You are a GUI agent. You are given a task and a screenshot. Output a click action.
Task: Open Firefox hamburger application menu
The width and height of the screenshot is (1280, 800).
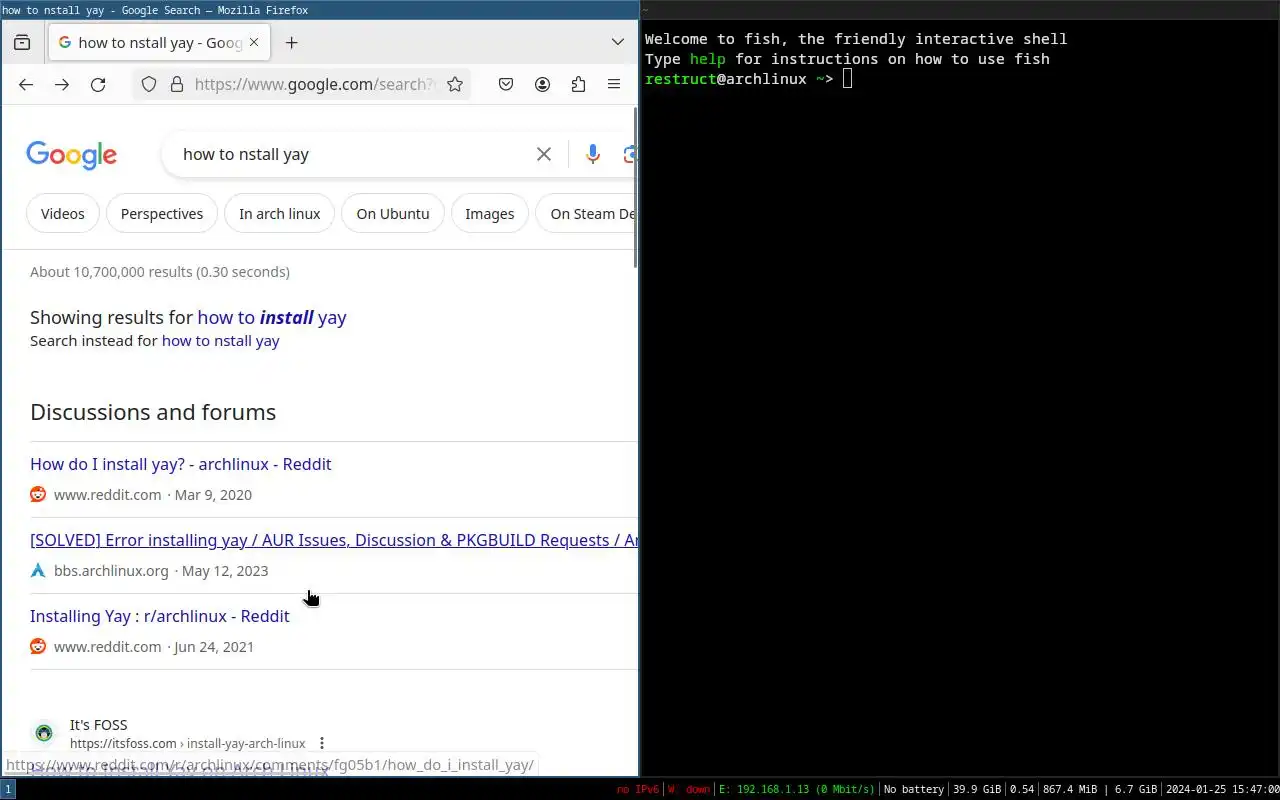click(614, 85)
